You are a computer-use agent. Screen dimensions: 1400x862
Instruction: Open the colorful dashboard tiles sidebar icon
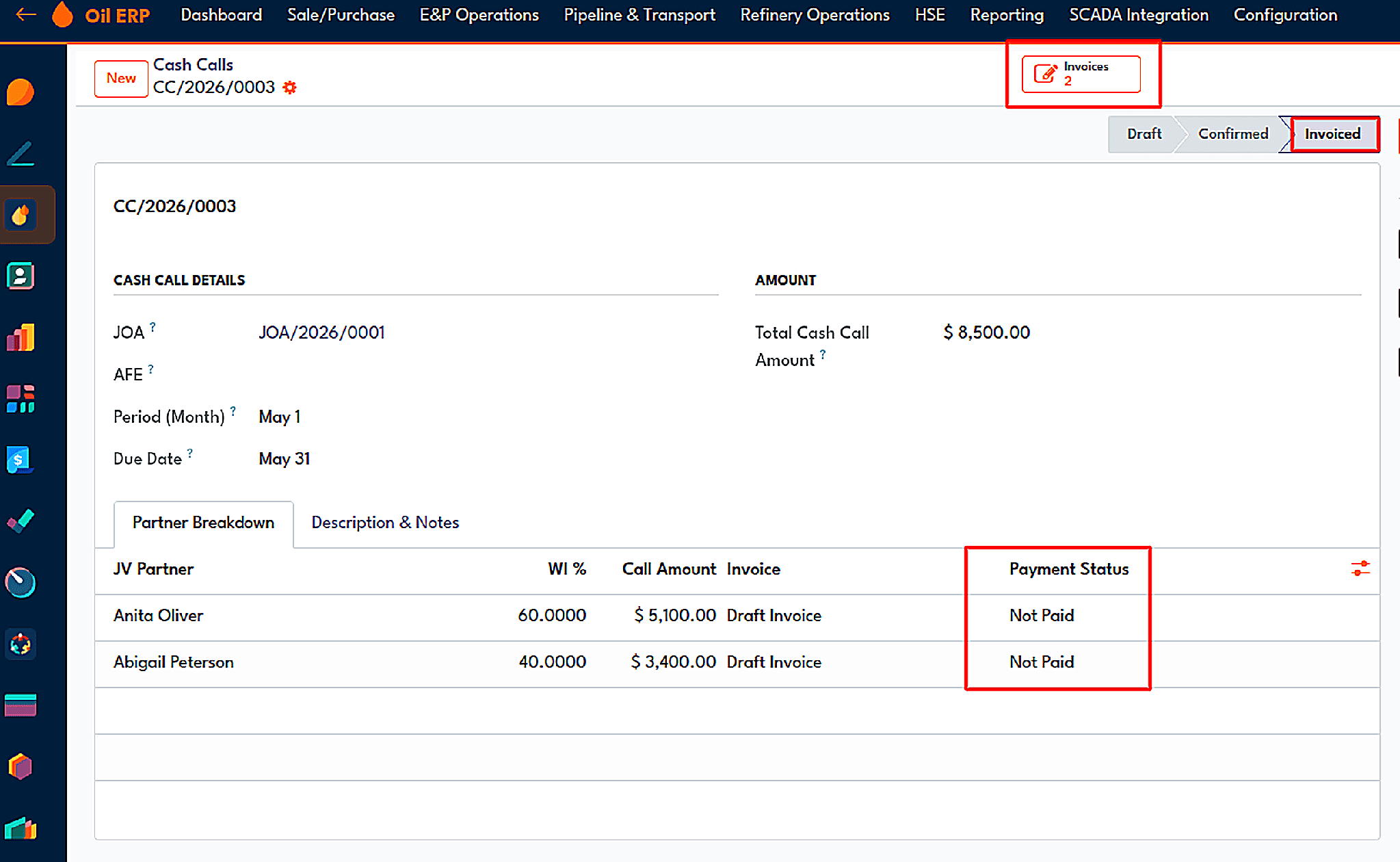pos(21,399)
